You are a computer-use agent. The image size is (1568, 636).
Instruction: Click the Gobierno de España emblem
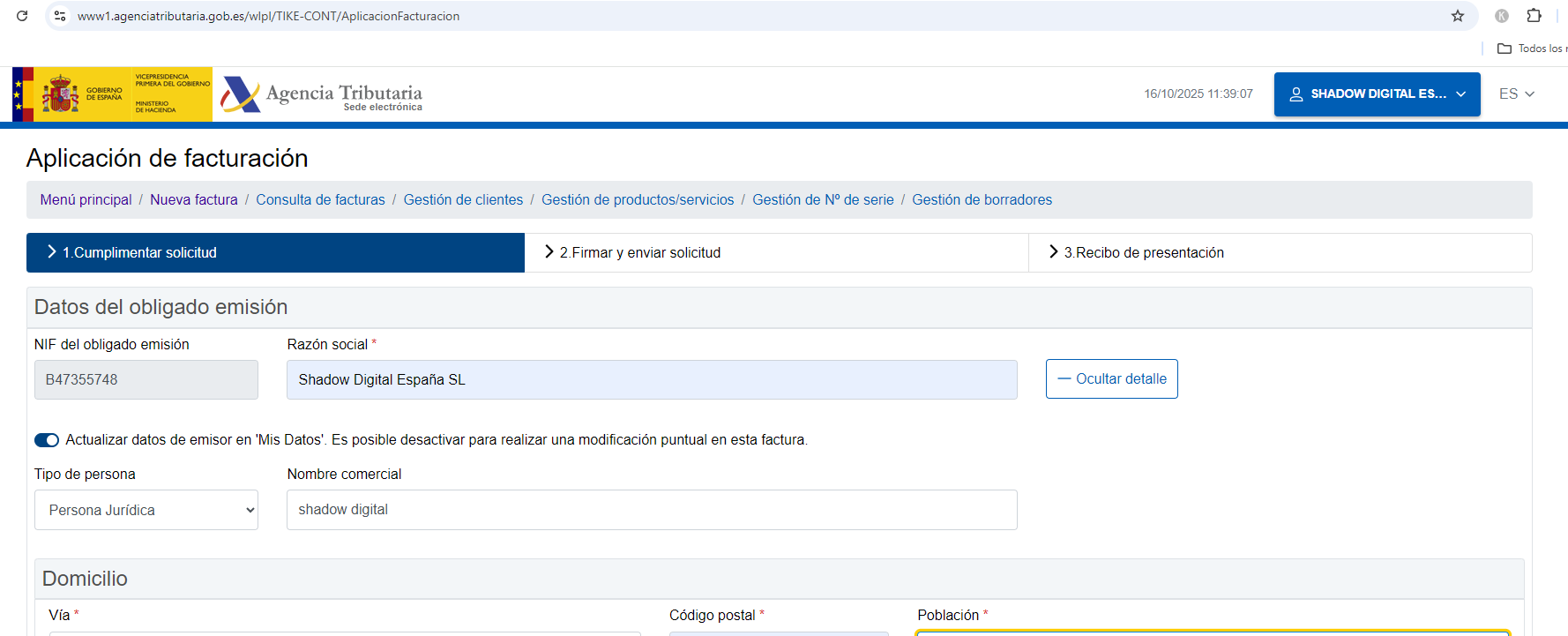pos(60,94)
